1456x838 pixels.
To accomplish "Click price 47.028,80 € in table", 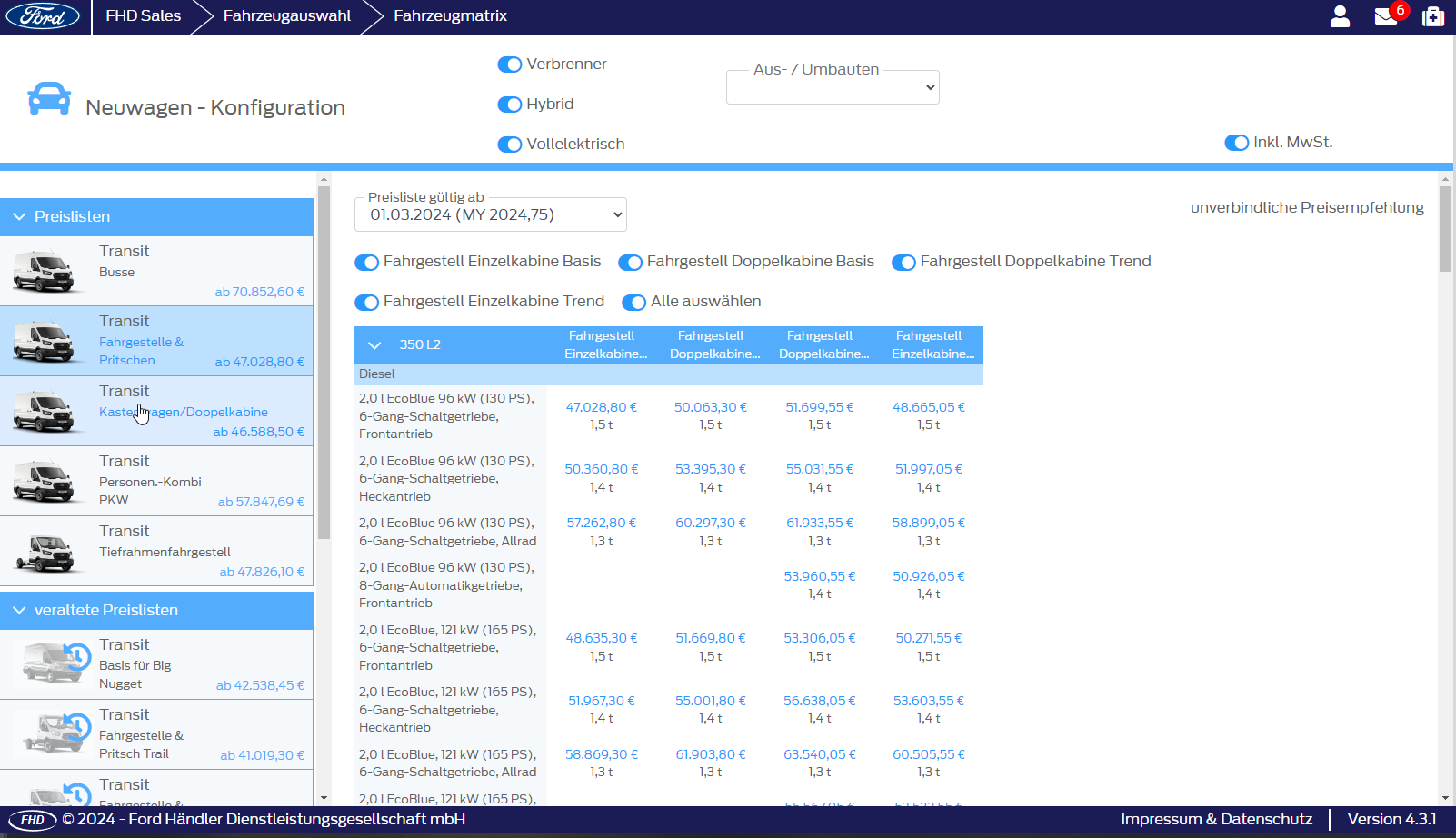I will 602,407.
